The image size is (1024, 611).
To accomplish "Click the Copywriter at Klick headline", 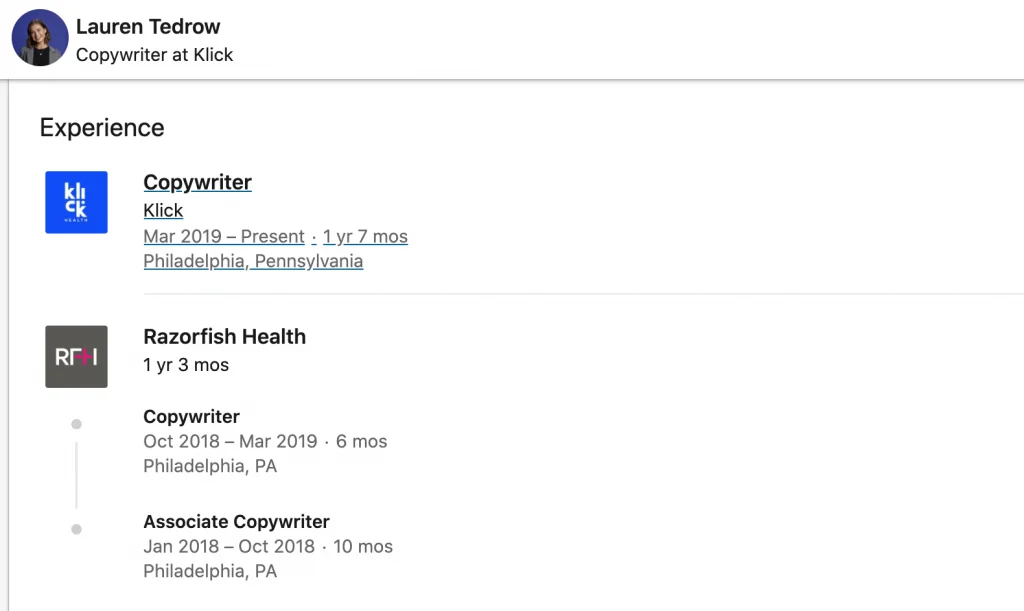I will pos(154,55).
